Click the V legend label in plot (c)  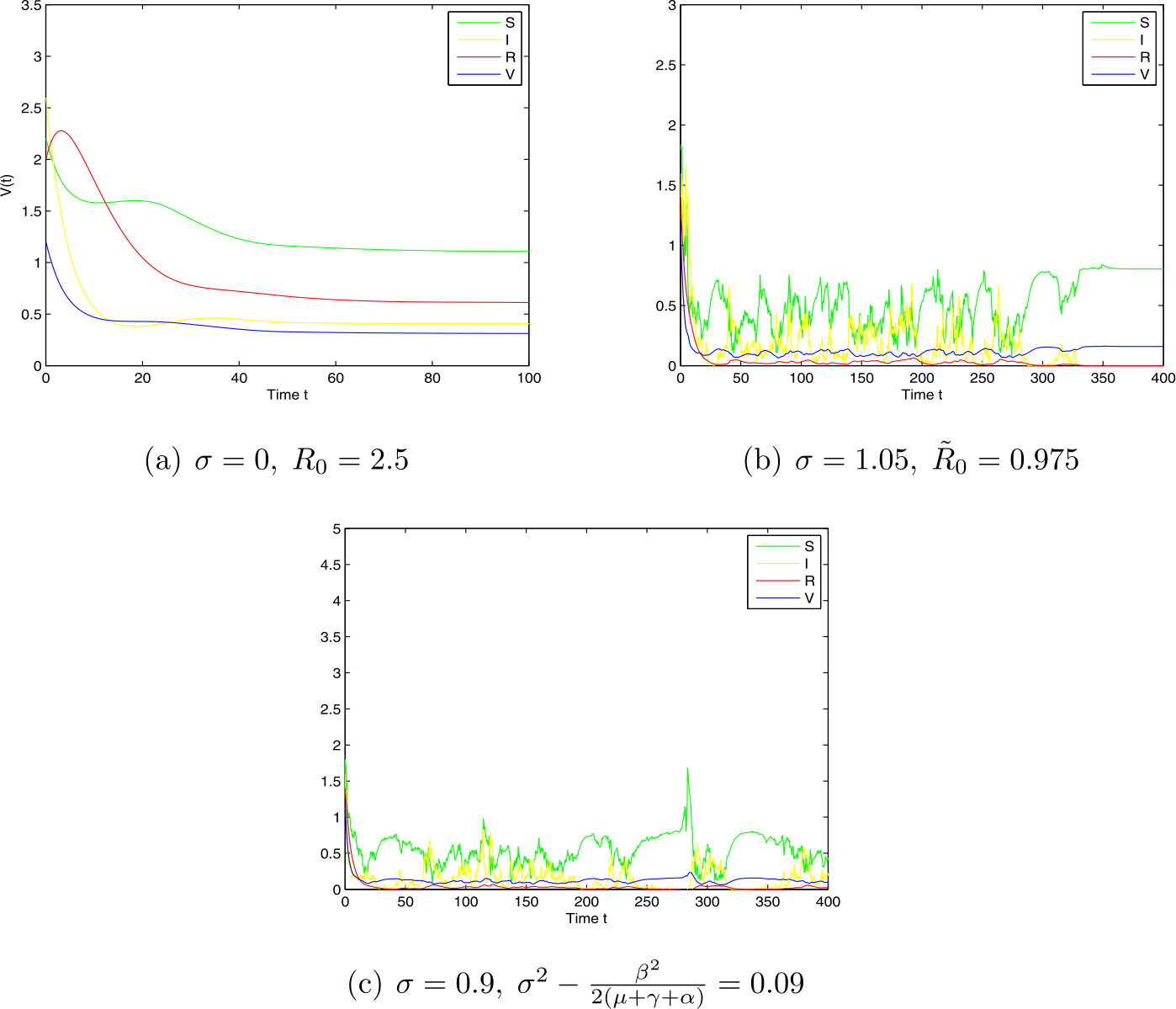(x=809, y=598)
